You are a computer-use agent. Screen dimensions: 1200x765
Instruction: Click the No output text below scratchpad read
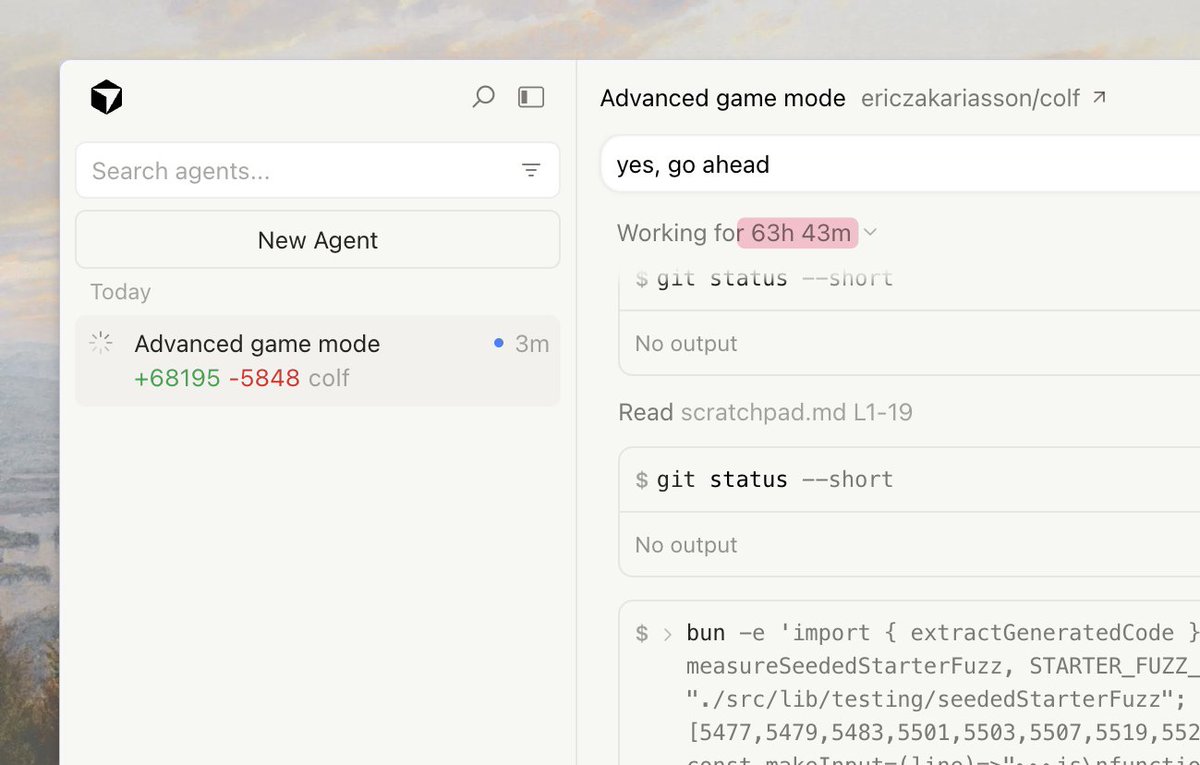686,545
